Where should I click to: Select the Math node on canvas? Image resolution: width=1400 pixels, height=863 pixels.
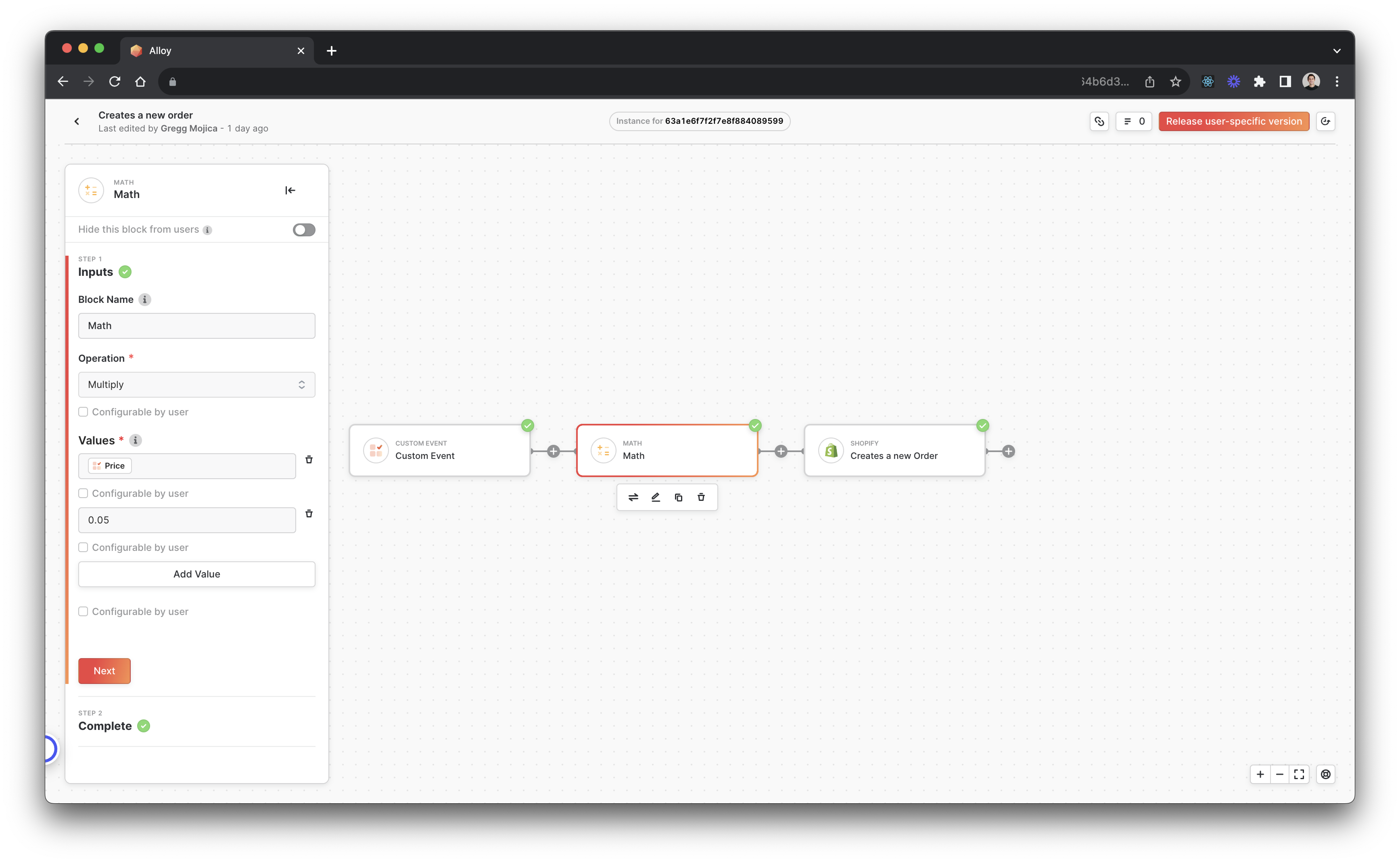coord(667,450)
